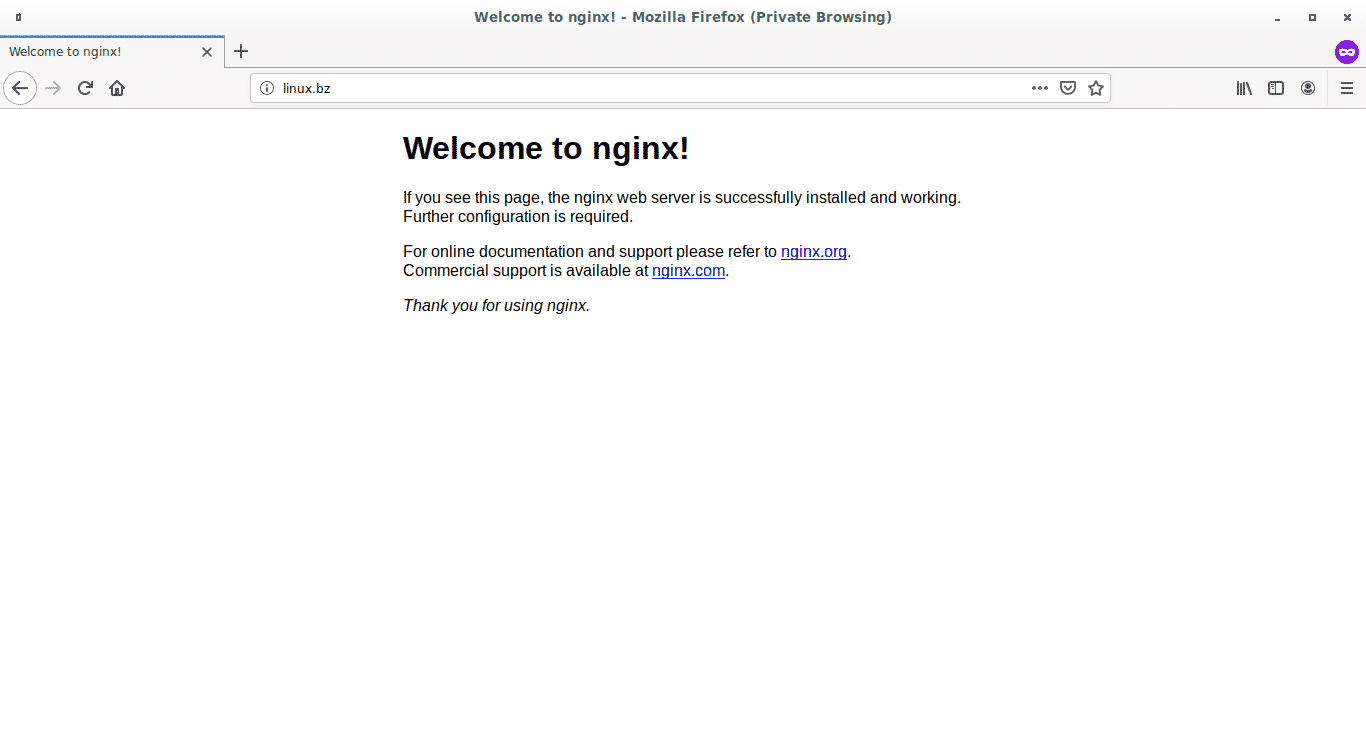Click the Welcome to nginx! page heading
The width and height of the screenshot is (1366, 742).
[x=546, y=148]
